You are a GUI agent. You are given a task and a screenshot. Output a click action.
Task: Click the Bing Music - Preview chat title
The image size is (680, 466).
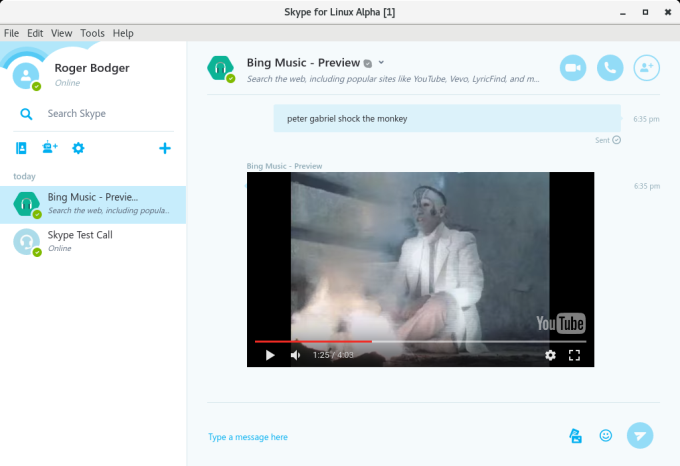(x=303, y=63)
